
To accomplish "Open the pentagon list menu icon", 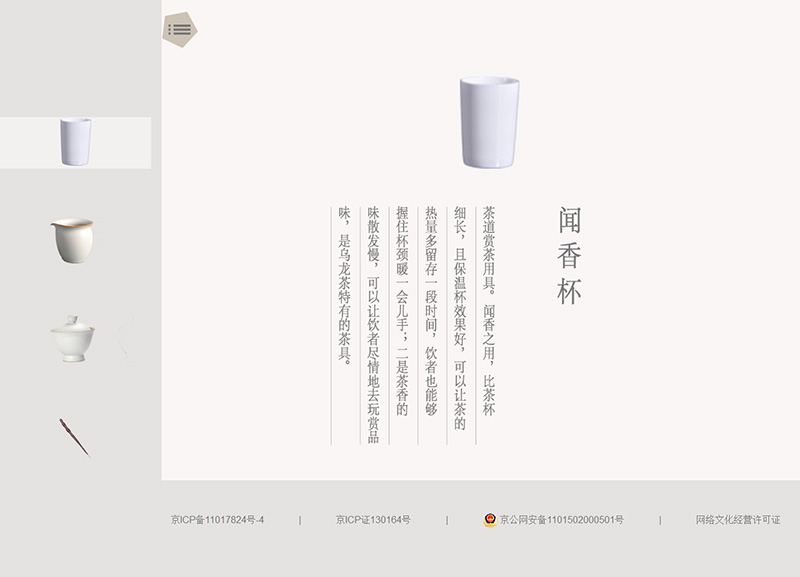I will 180,29.
